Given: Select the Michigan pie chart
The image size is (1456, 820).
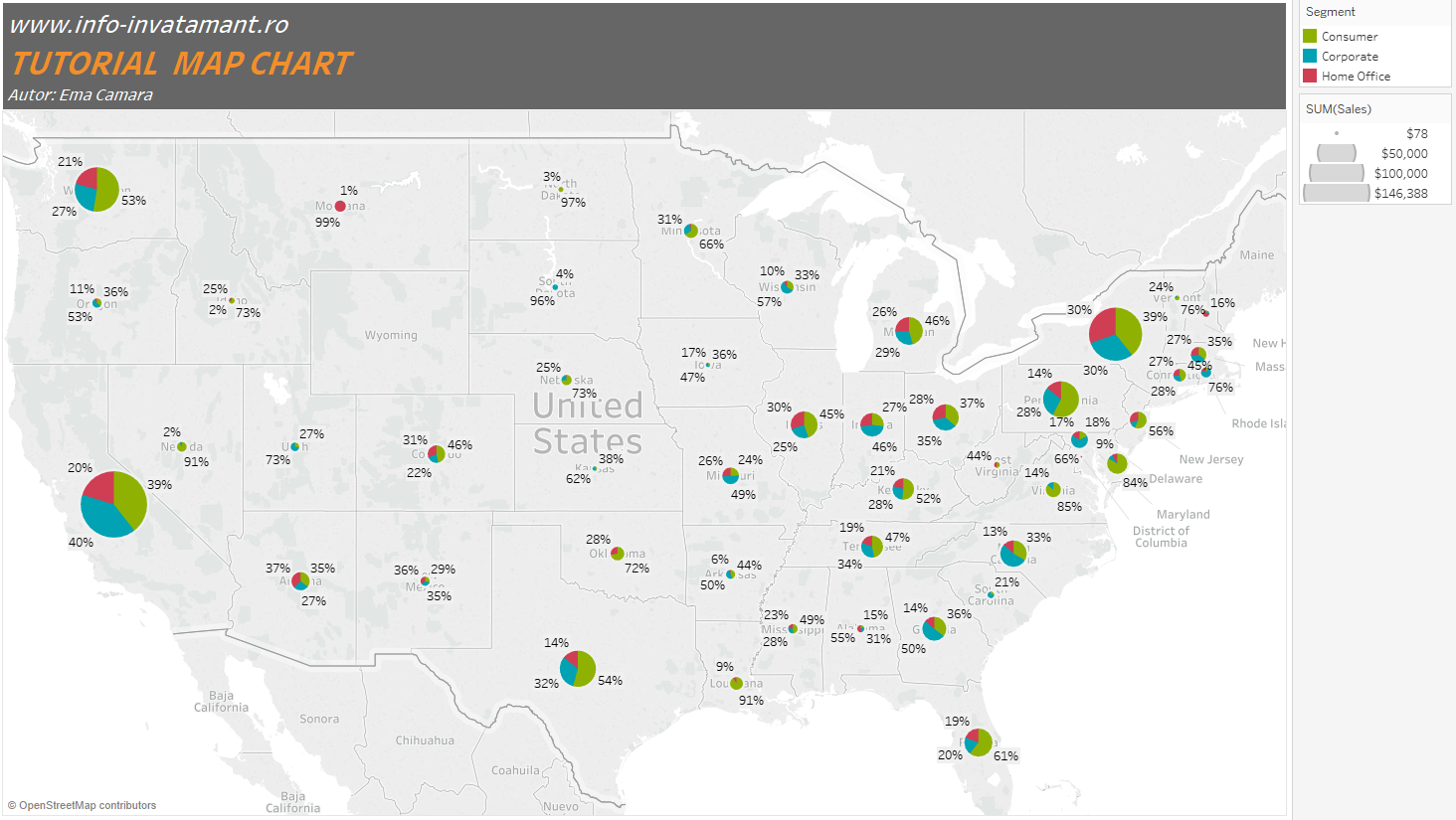Looking at the screenshot, I should pos(909,331).
